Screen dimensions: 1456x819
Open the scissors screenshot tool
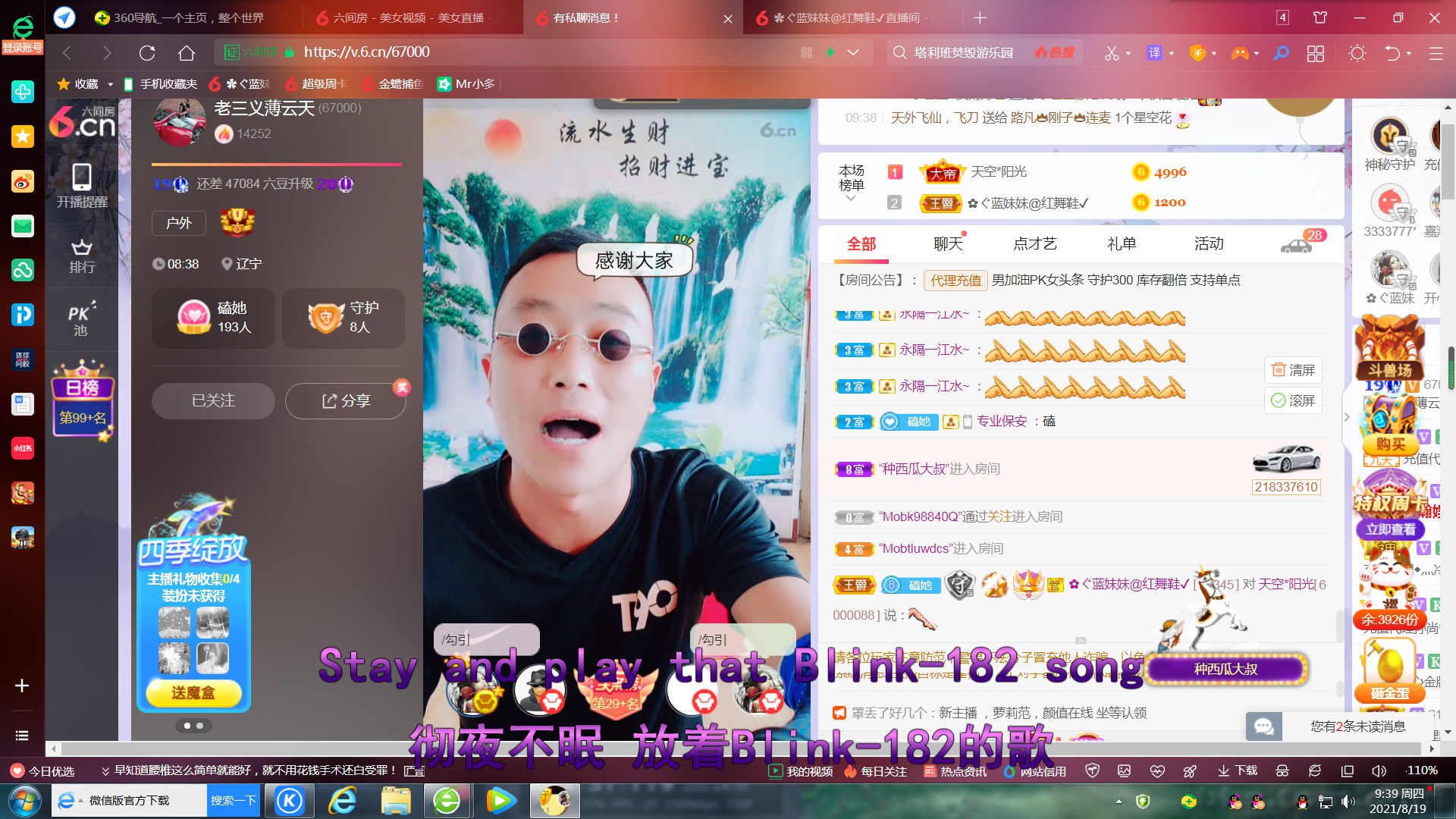(x=1111, y=53)
